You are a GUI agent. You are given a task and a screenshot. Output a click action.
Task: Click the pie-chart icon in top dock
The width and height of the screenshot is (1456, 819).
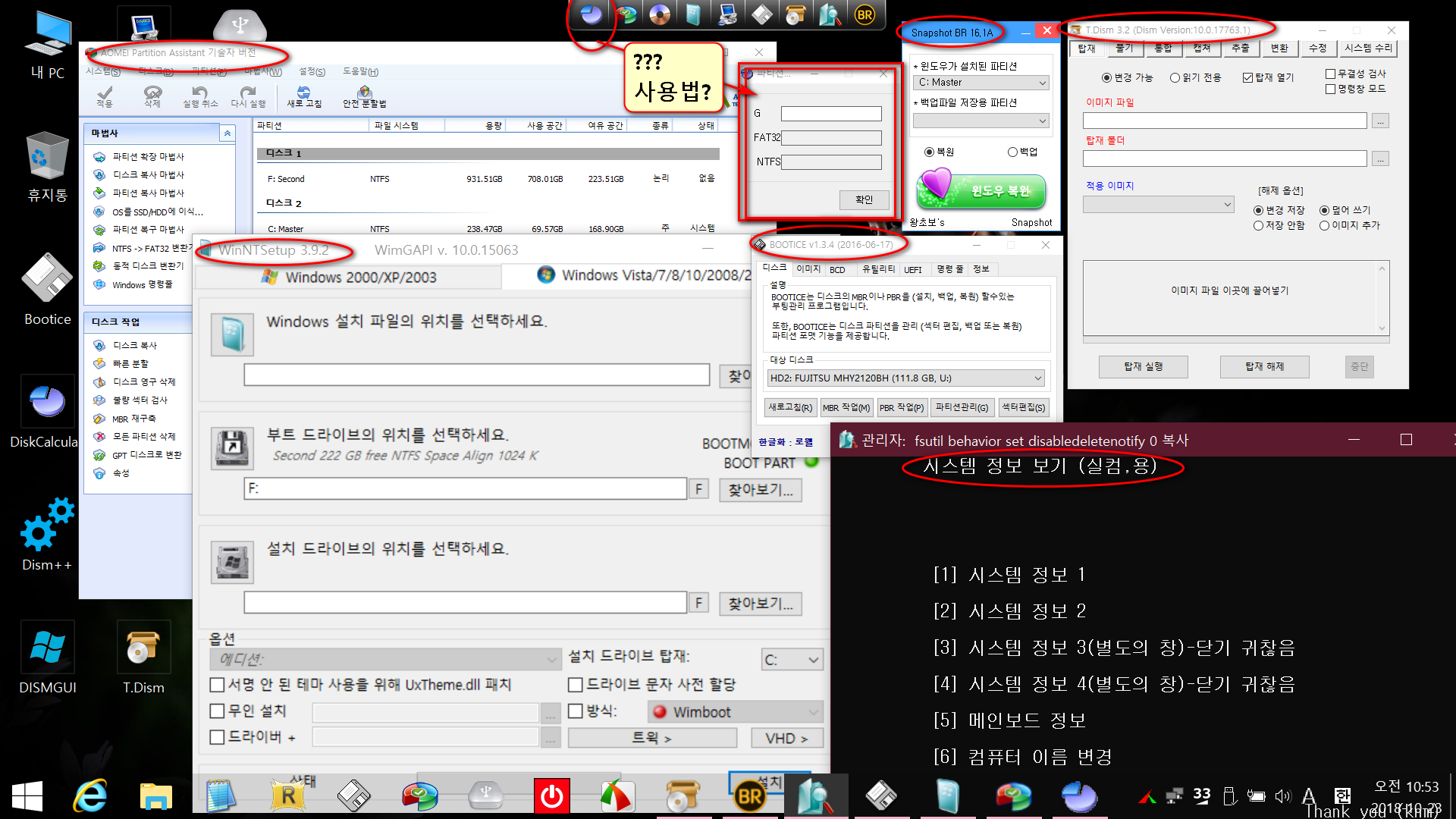tap(591, 14)
